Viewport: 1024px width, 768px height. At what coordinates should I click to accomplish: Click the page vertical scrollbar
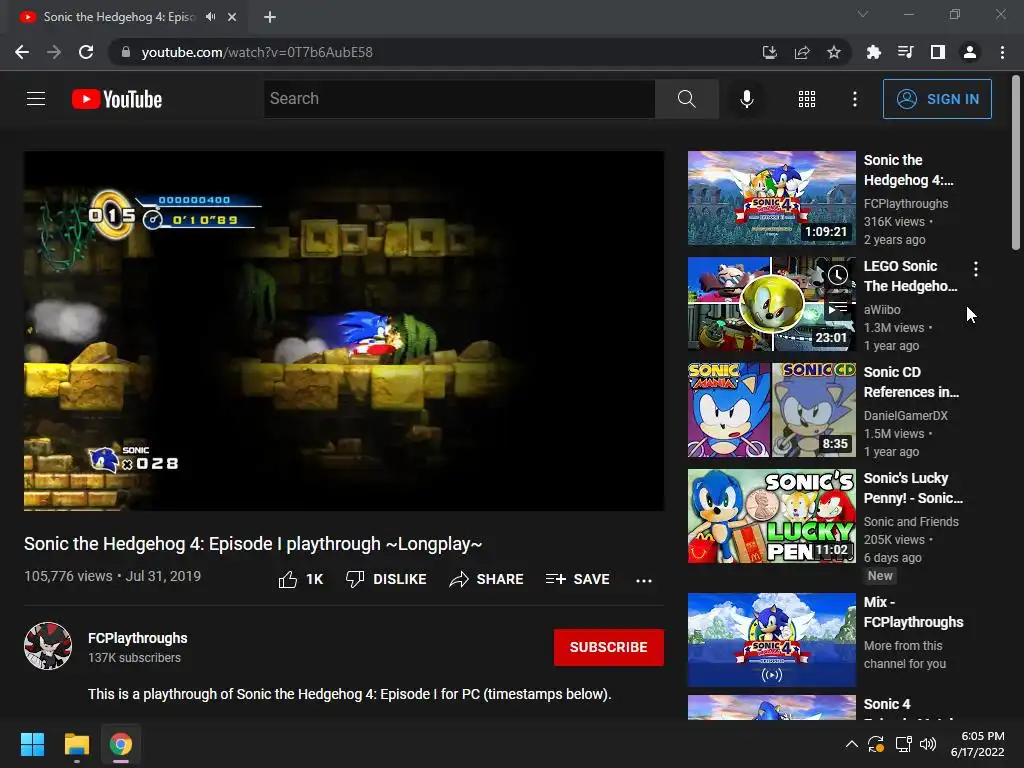click(1016, 163)
